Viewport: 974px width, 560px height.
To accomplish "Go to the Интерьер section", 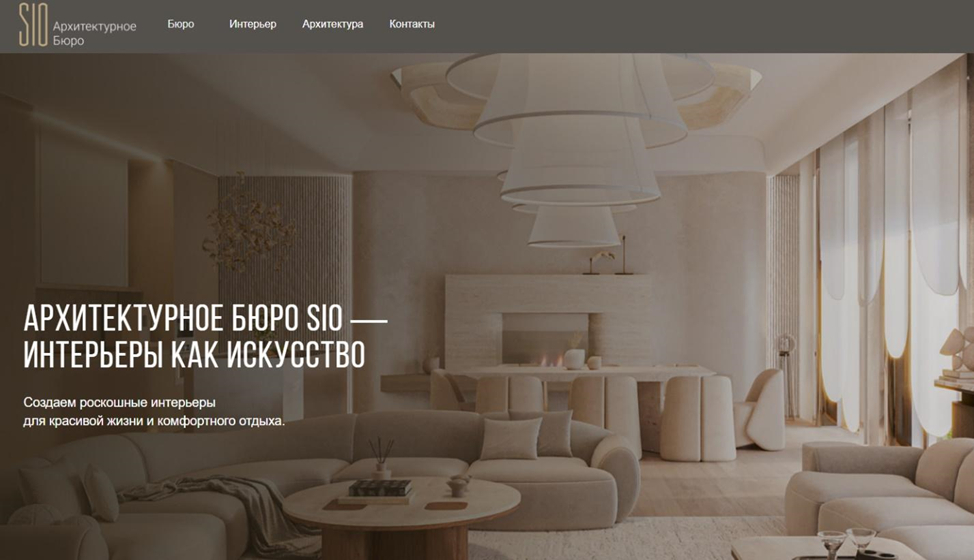I will (252, 24).
